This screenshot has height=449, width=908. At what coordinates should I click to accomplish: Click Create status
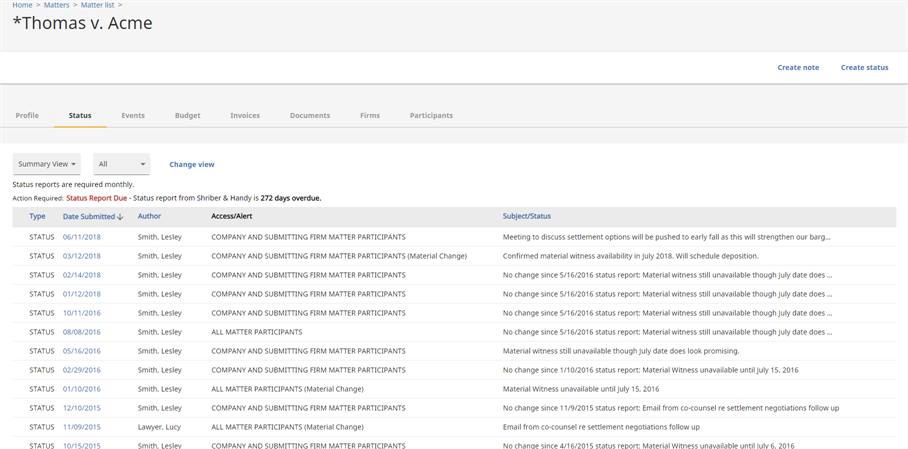(864, 68)
